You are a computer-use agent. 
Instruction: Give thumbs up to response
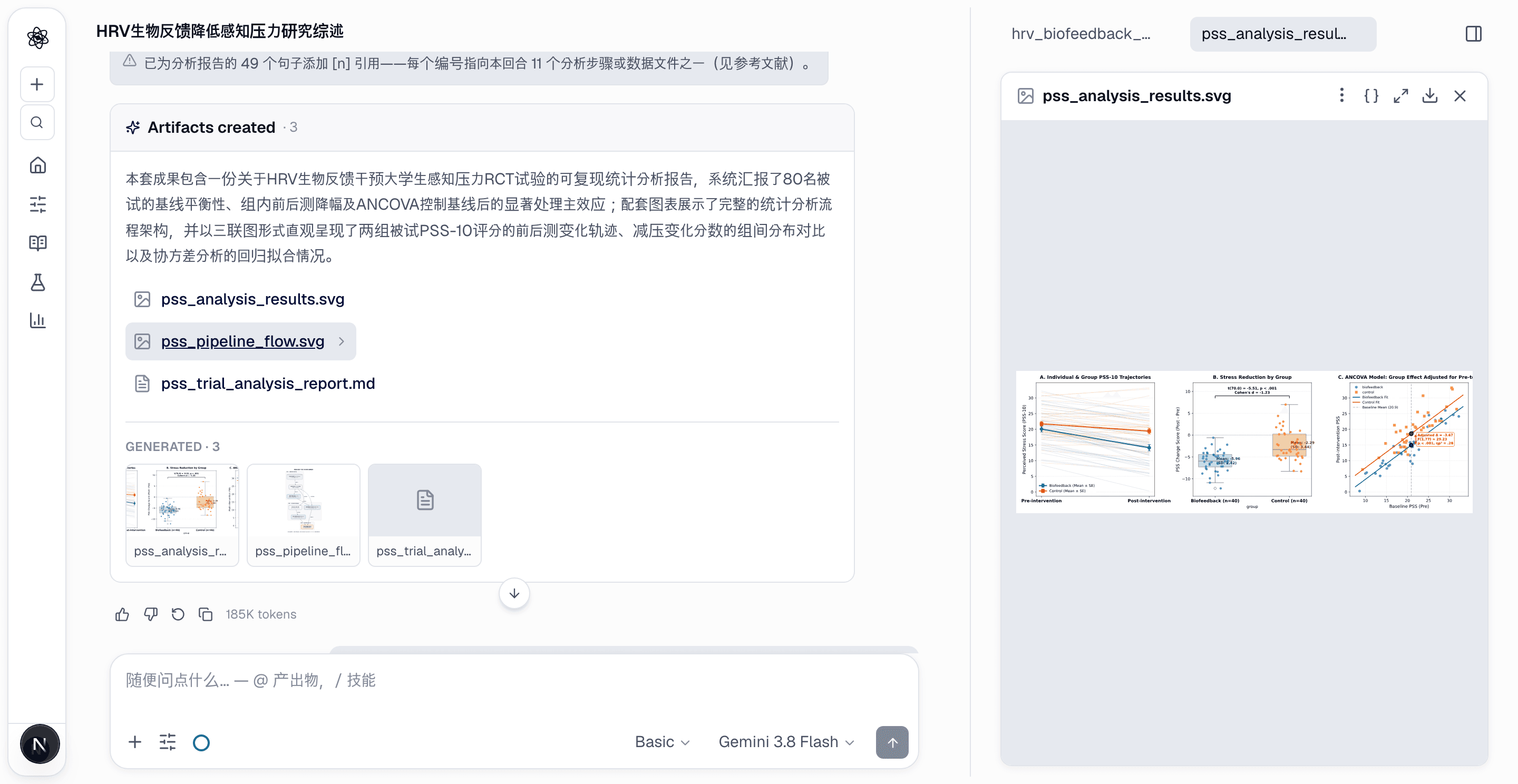pyautogui.click(x=122, y=614)
